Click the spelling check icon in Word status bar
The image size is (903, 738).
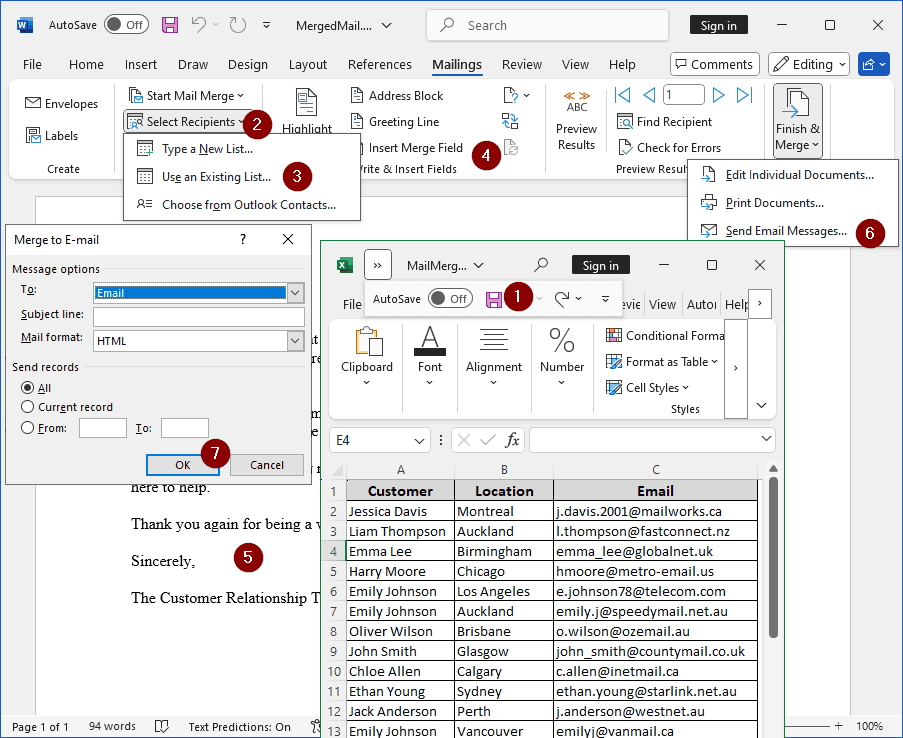tap(162, 726)
